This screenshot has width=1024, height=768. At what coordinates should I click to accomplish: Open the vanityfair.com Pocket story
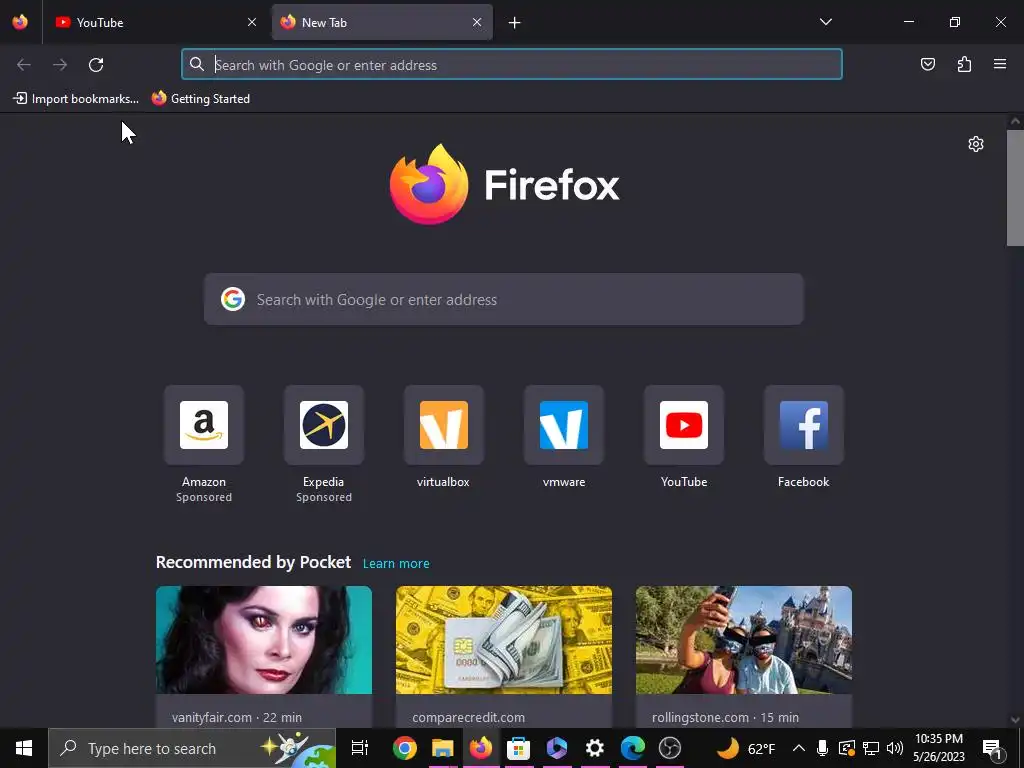click(264, 656)
